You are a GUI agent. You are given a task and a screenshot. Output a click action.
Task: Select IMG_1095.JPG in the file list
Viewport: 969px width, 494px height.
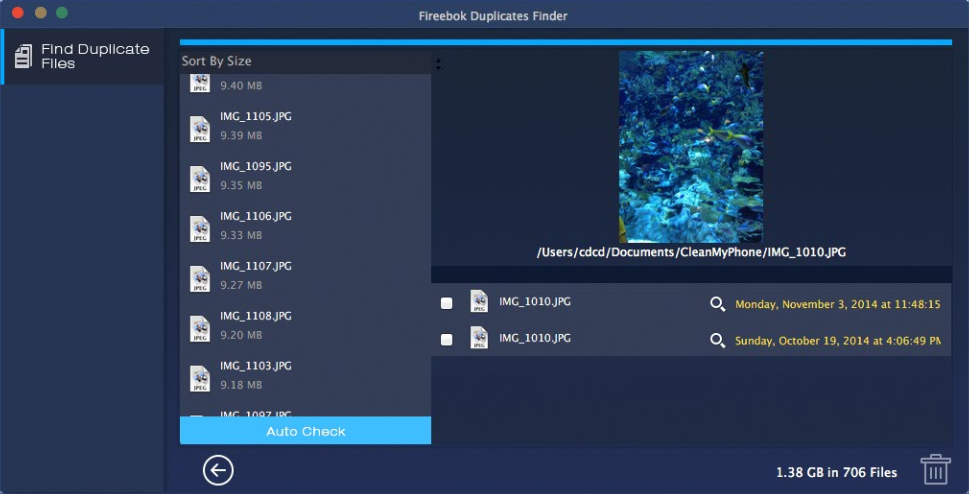tap(305, 176)
